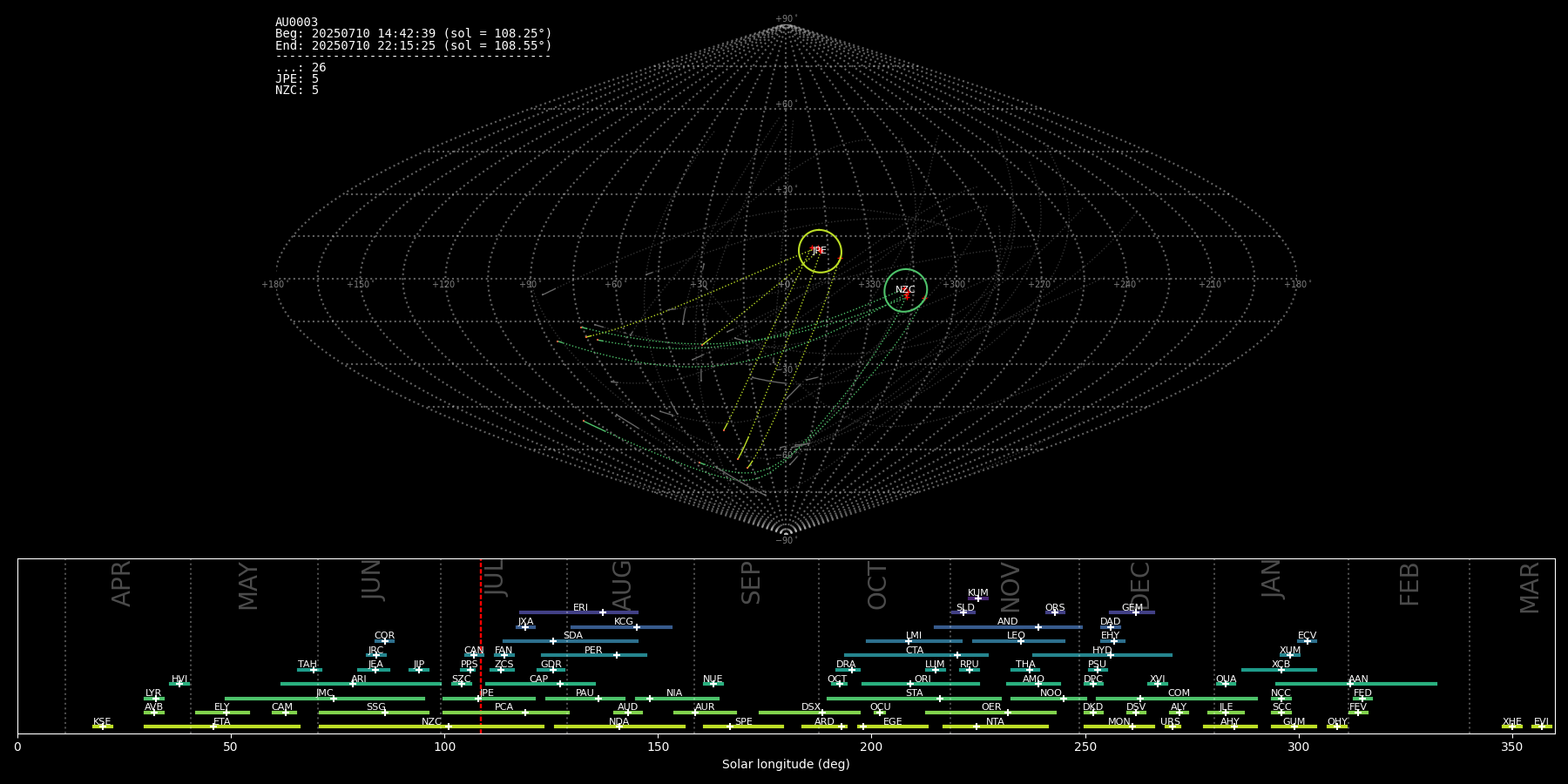
Task: Select the COM shower bar in timeline
Action: pyautogui.click(x=1177, y=699)
